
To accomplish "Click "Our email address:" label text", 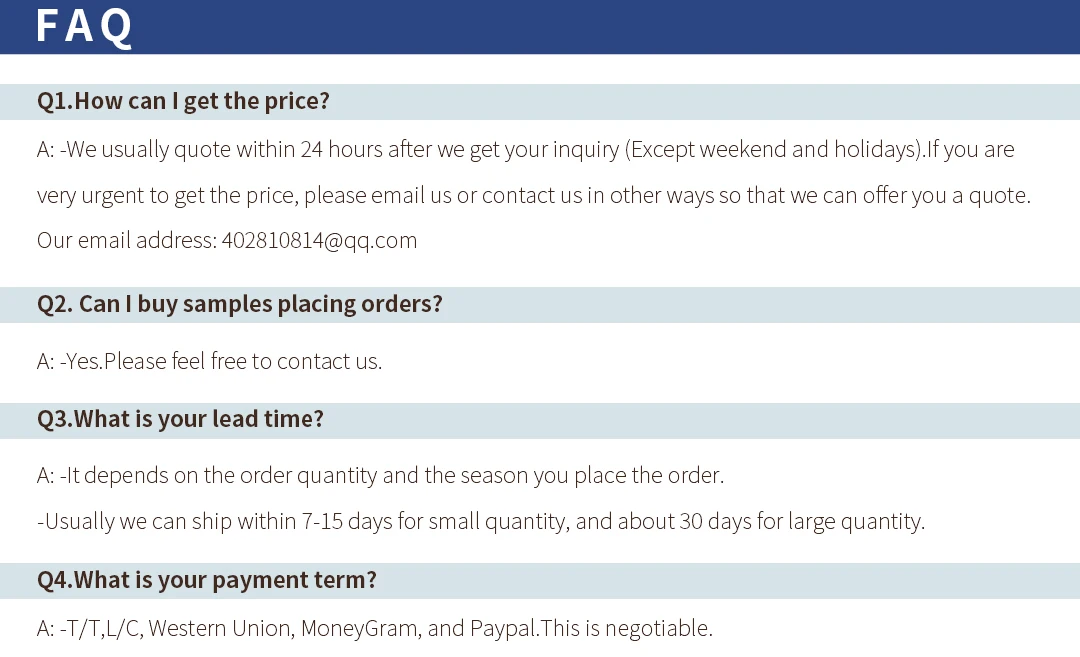I will 126,240.
